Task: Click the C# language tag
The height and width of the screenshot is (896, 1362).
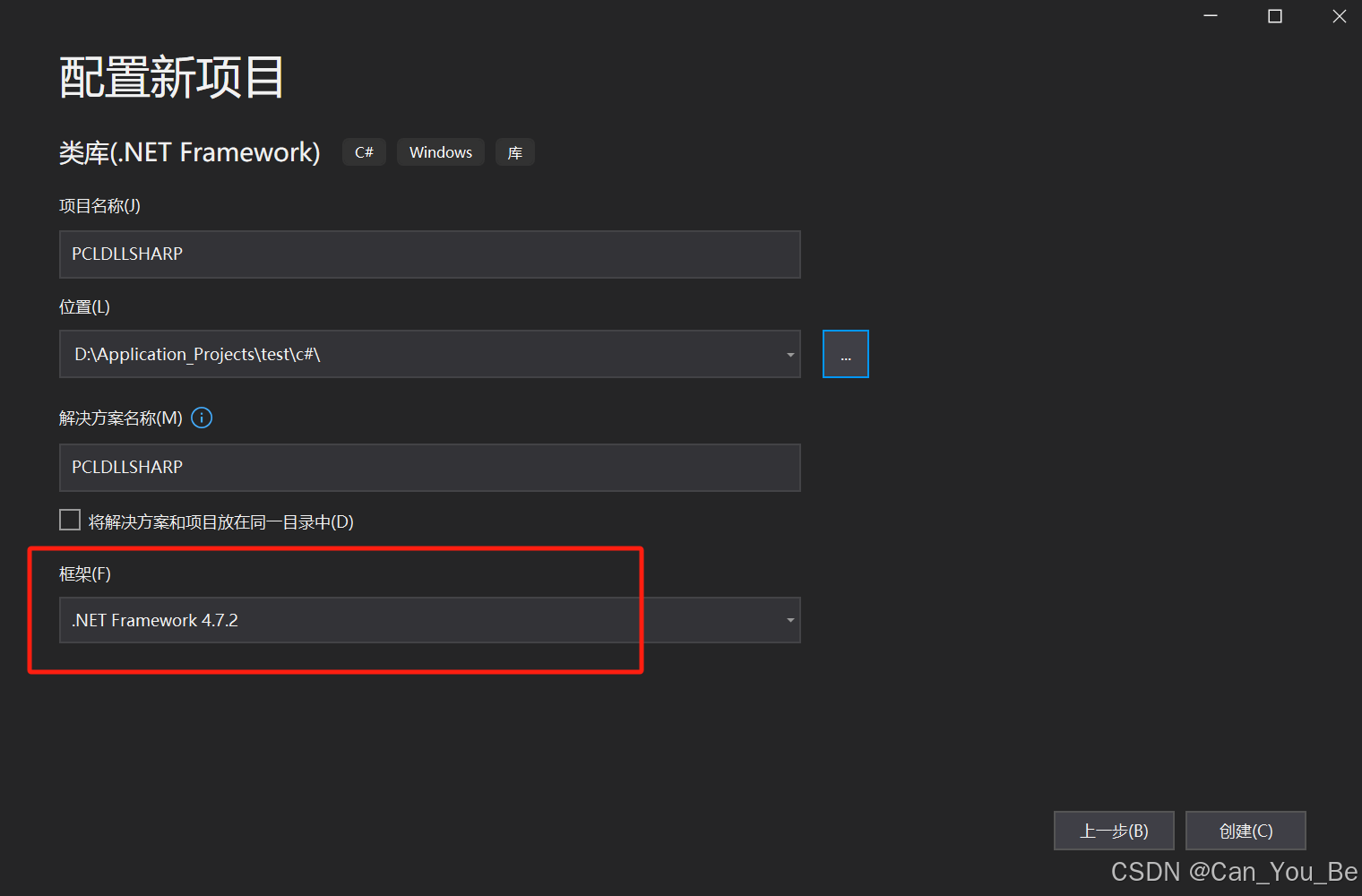Action: coord(363,151)
